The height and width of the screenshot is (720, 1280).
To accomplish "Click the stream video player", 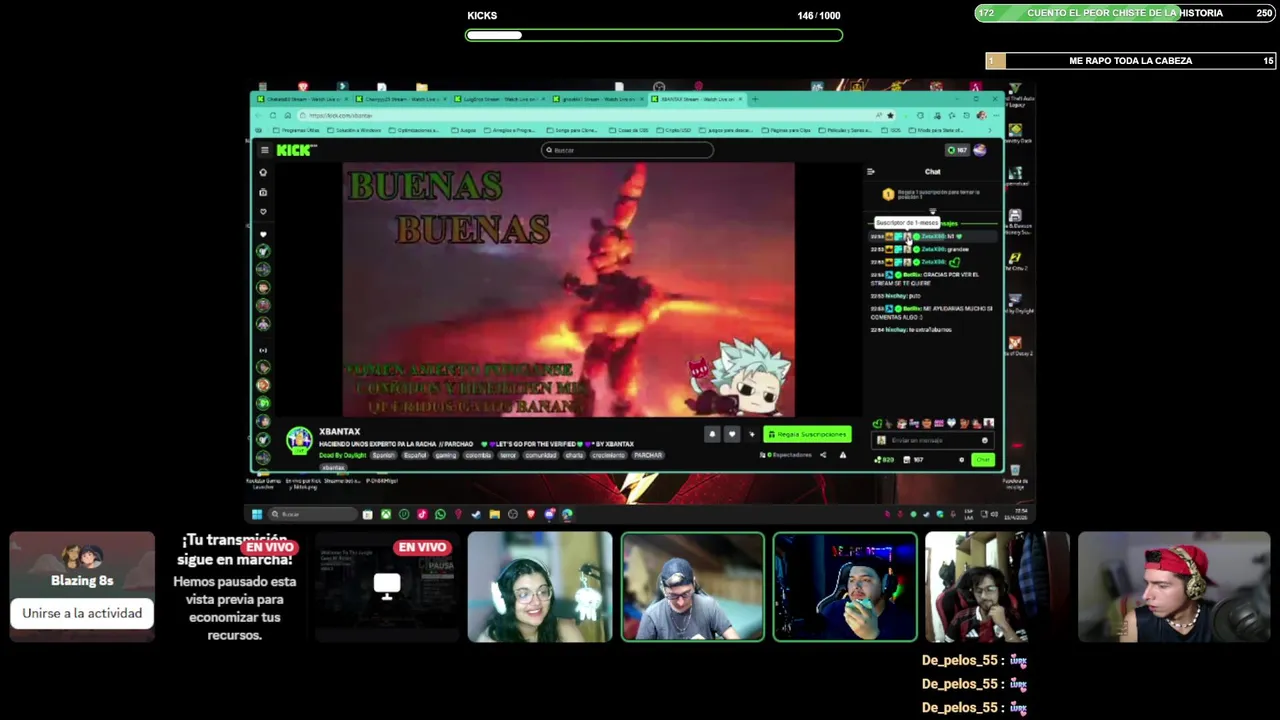I will pyautogui.click(x=568, y=289).
